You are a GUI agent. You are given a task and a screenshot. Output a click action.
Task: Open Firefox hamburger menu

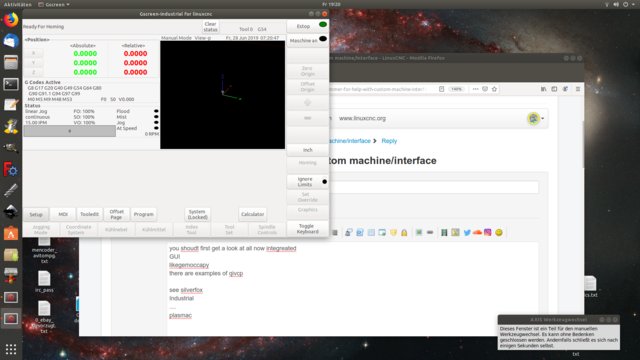click(x=578, y=89)
